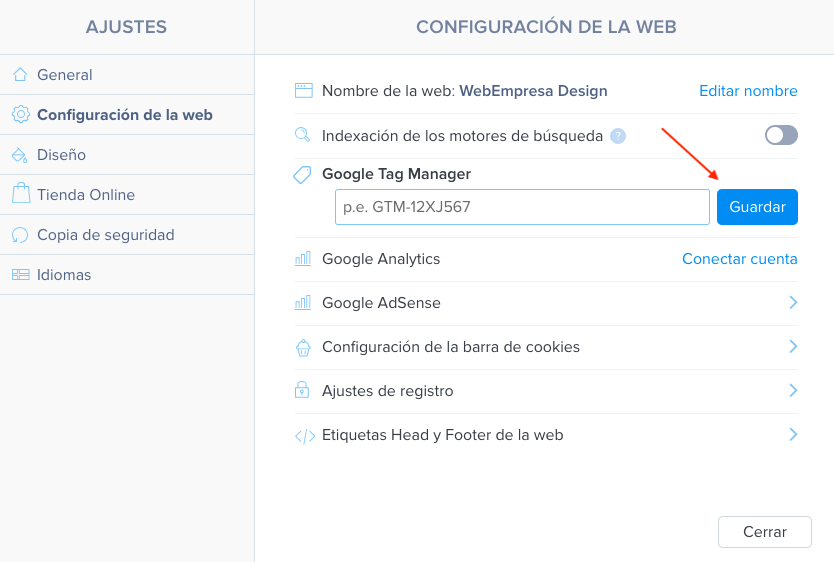Screen dimensions: 834x562
Task: Click the paint bucket icon for Diseño
Action: tap(20, 155)
